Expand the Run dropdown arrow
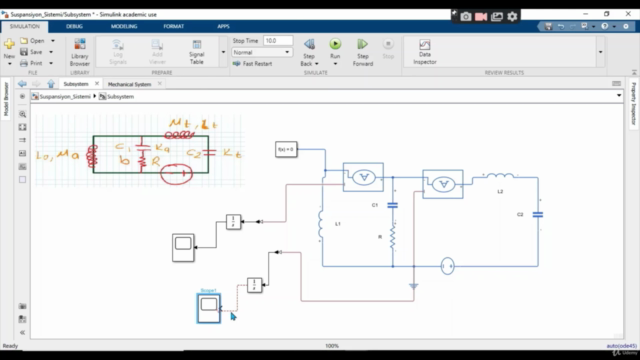Viewport: 640px width, 360px height. click(335, 64)
